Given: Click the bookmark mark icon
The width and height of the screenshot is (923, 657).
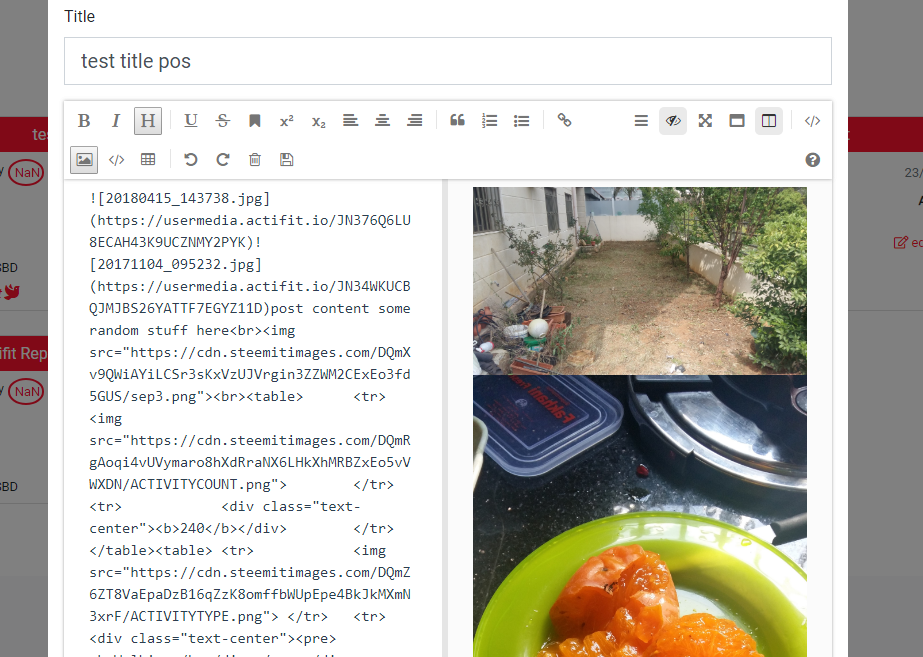Looking at the screenshot, I should 254,121.
